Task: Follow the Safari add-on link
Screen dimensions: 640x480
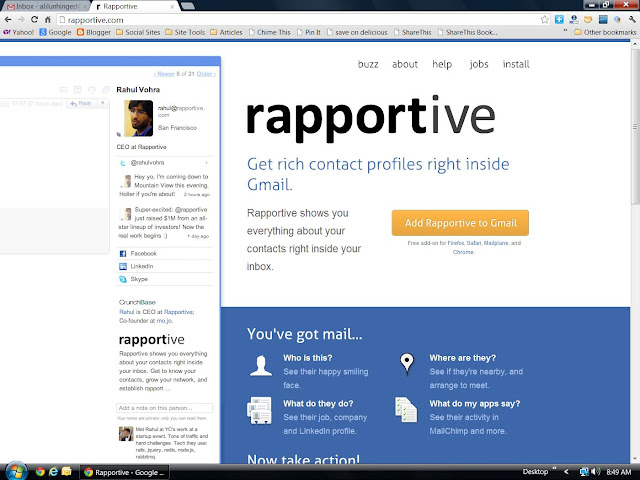Action: tap(474, 243)
